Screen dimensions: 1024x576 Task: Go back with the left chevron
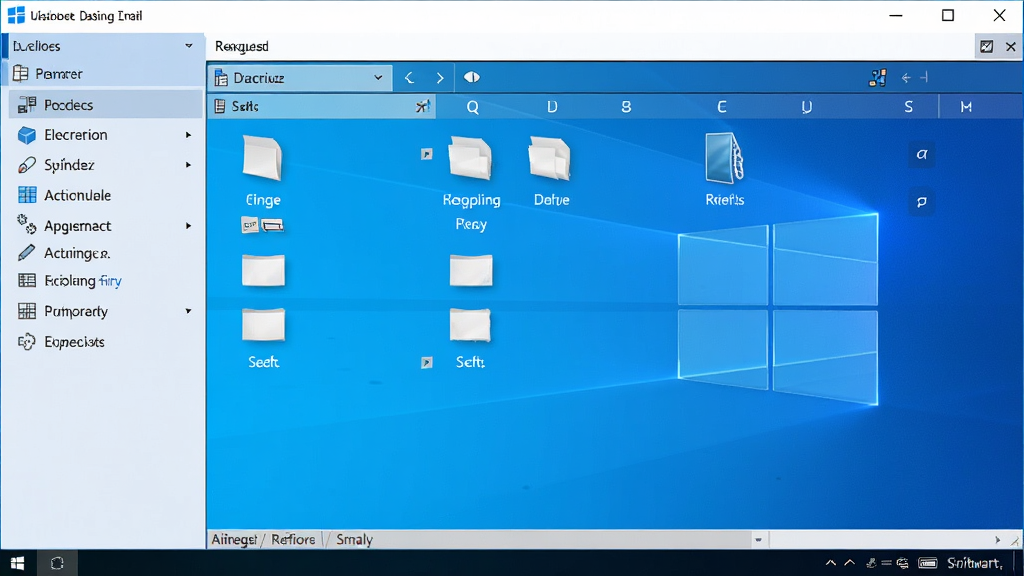pyautogui.click(x=409, y=78)
